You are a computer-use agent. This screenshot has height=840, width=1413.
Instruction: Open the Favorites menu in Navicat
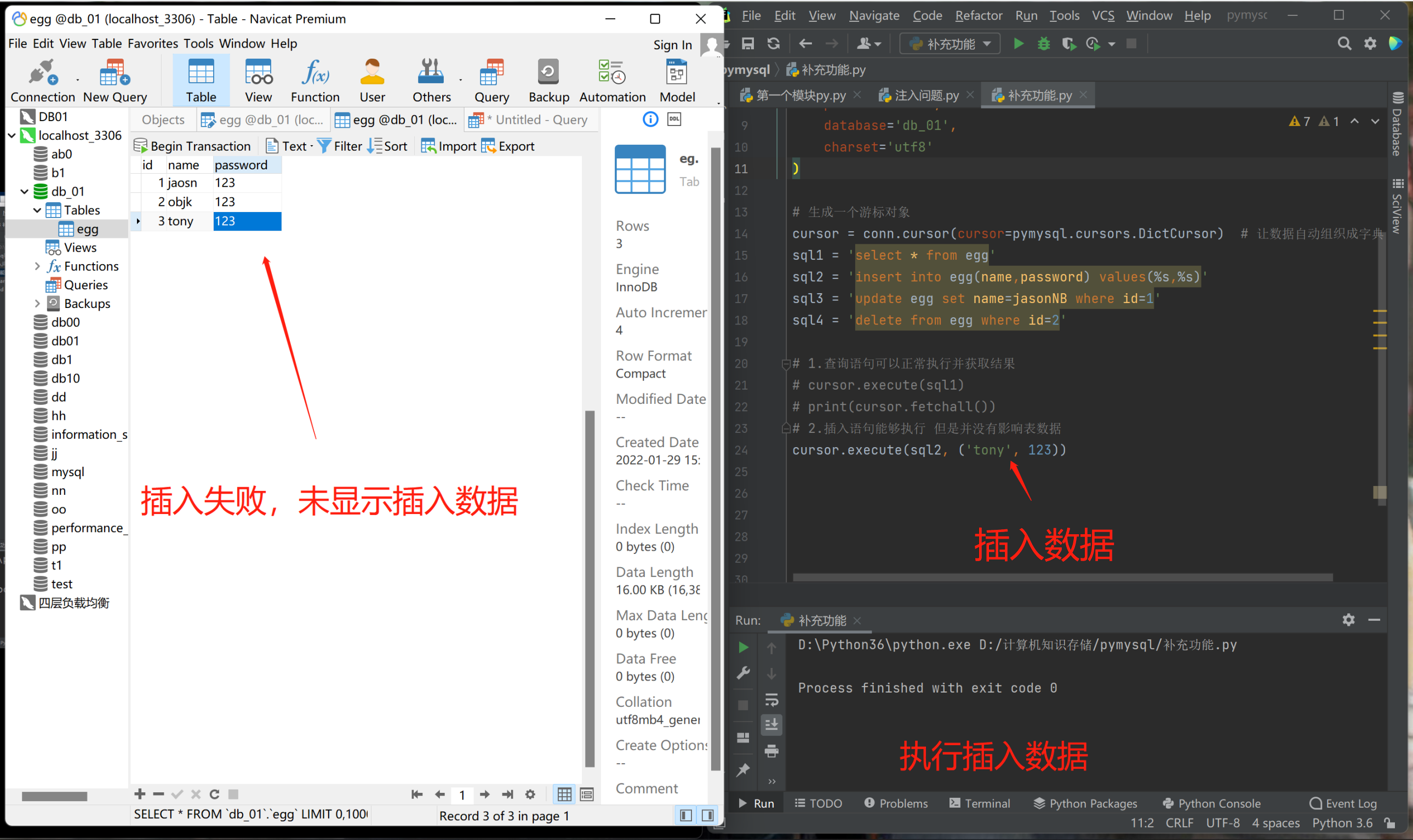coord(152,44)
